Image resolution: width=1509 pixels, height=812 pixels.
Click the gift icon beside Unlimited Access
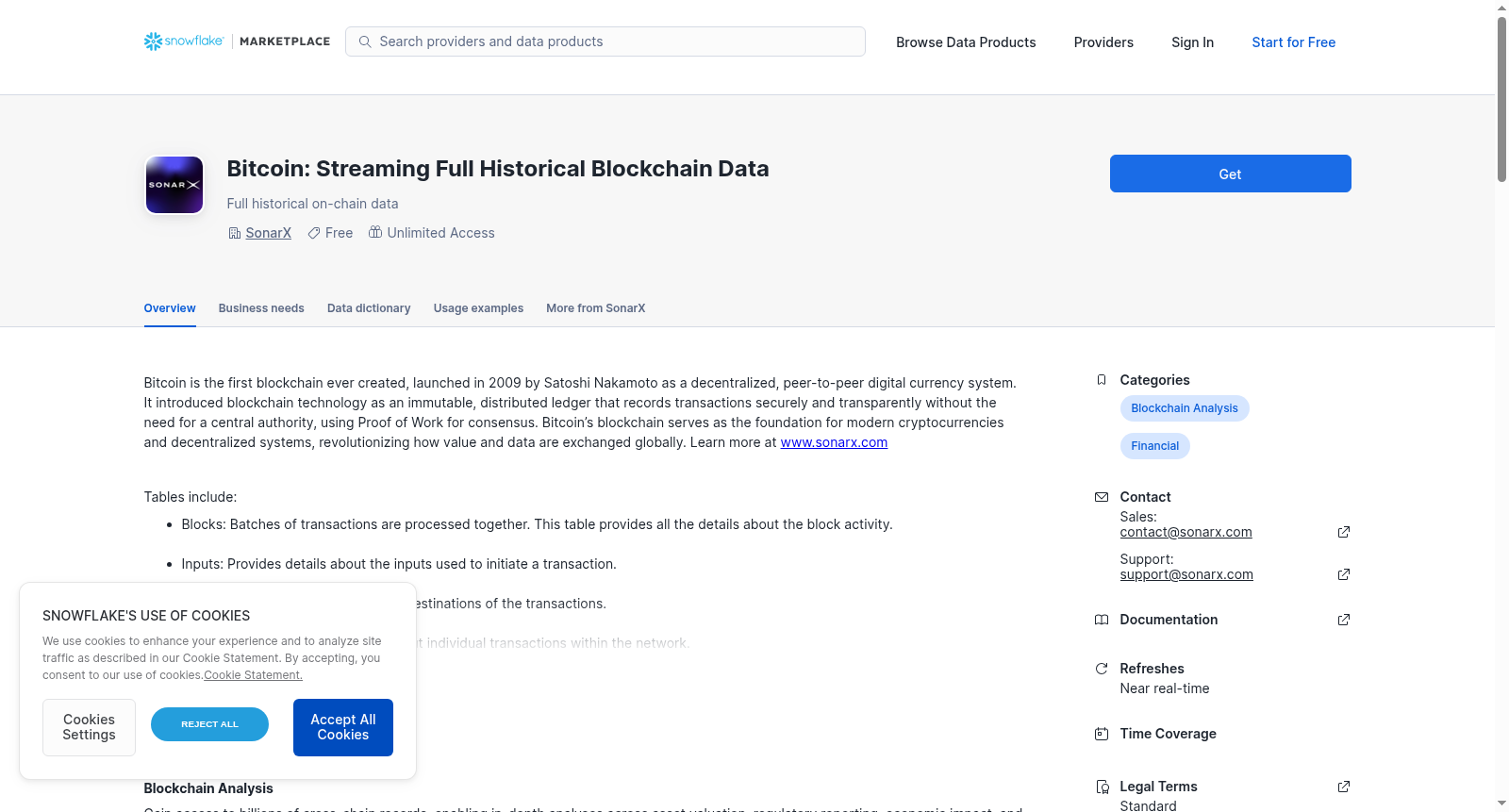point(375,232)
